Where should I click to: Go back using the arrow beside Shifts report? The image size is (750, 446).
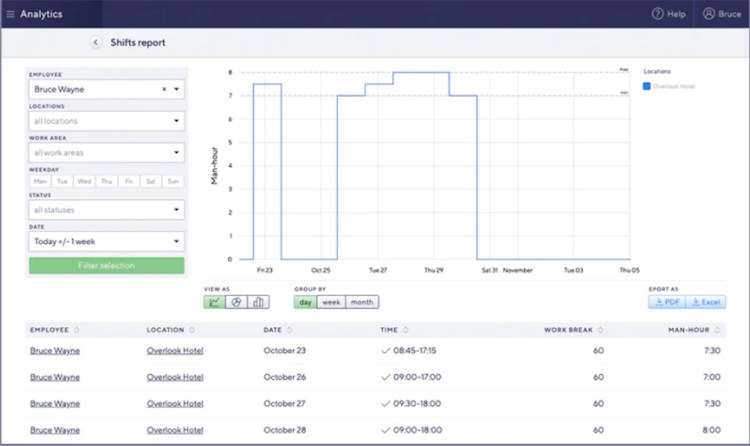(x=96, y=43)
